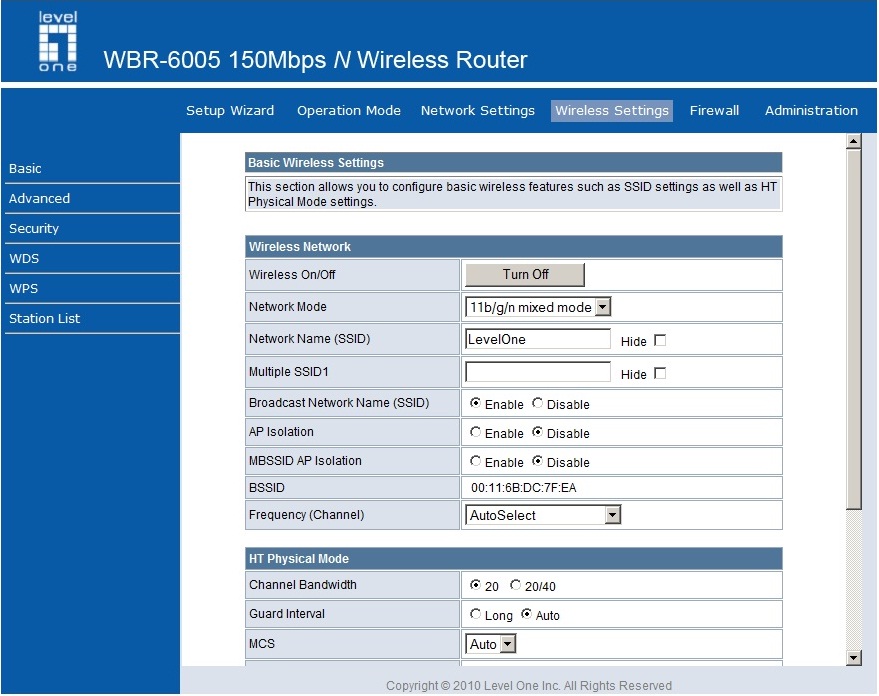Expand the Network Mode dropdown
Viewport: 879px width, 696px height.
pos(538,307)
